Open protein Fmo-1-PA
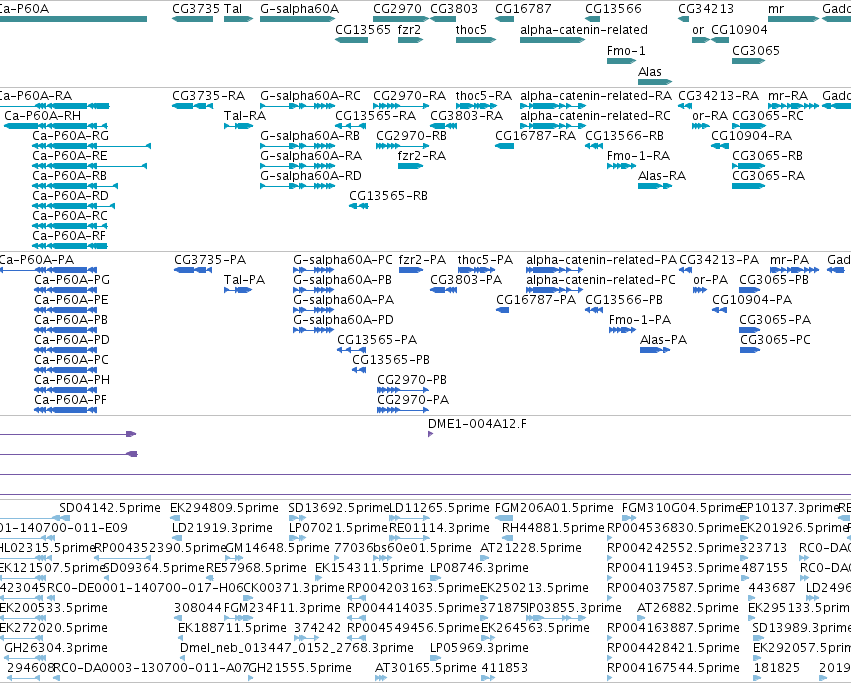This screenshot has width=851, height=683. coord(640,320)
